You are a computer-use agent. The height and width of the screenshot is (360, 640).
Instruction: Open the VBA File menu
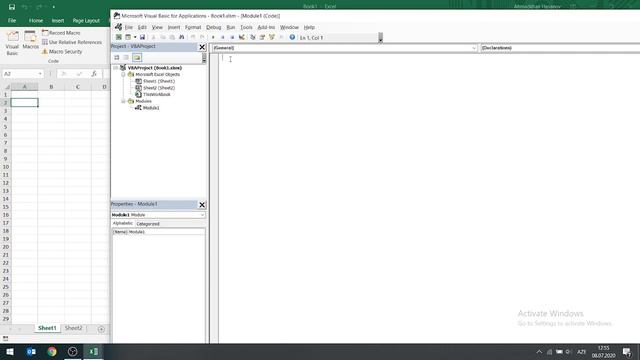(x=129, y=27)
